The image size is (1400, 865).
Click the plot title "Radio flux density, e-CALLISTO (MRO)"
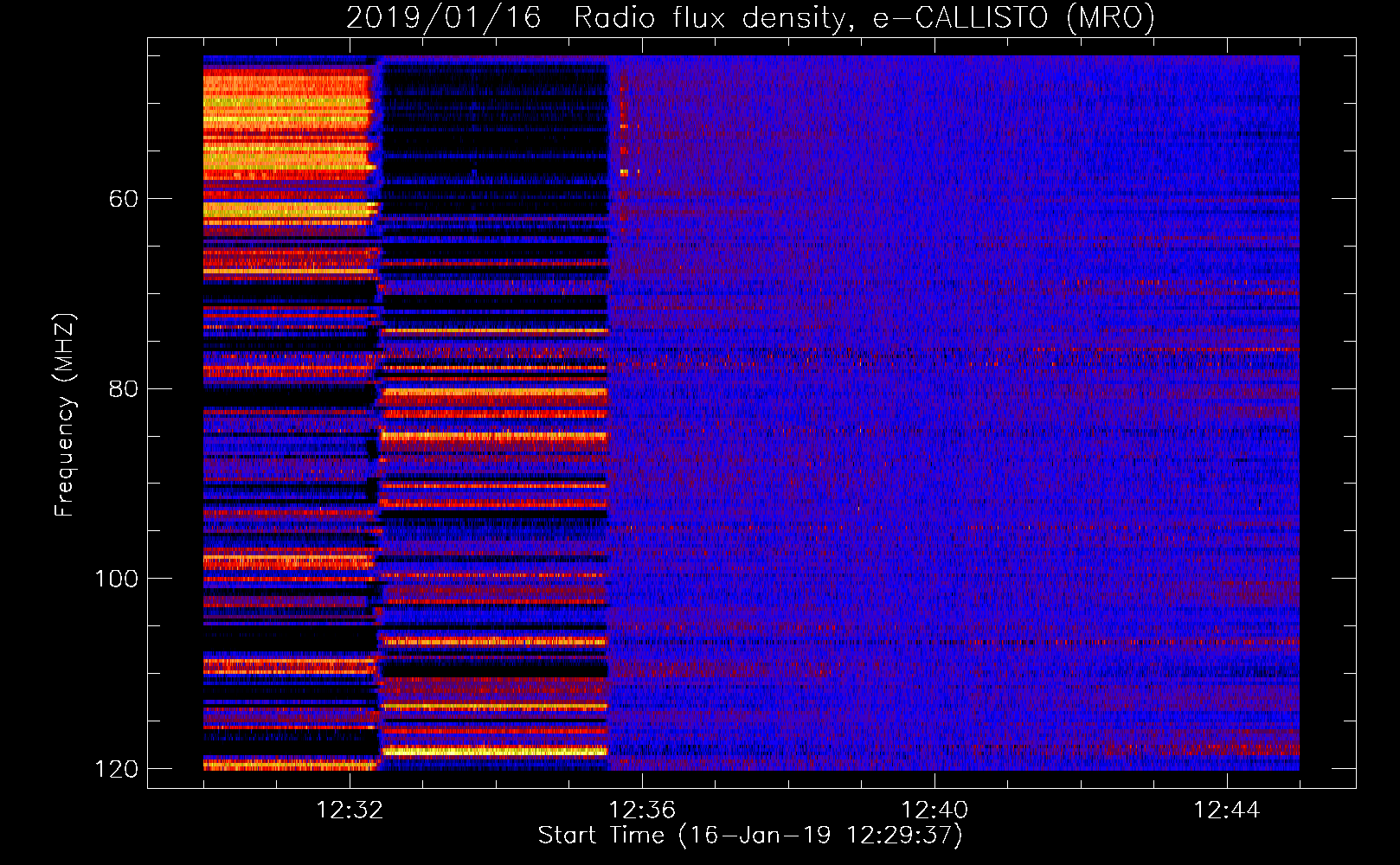click(x=864, y=17)
